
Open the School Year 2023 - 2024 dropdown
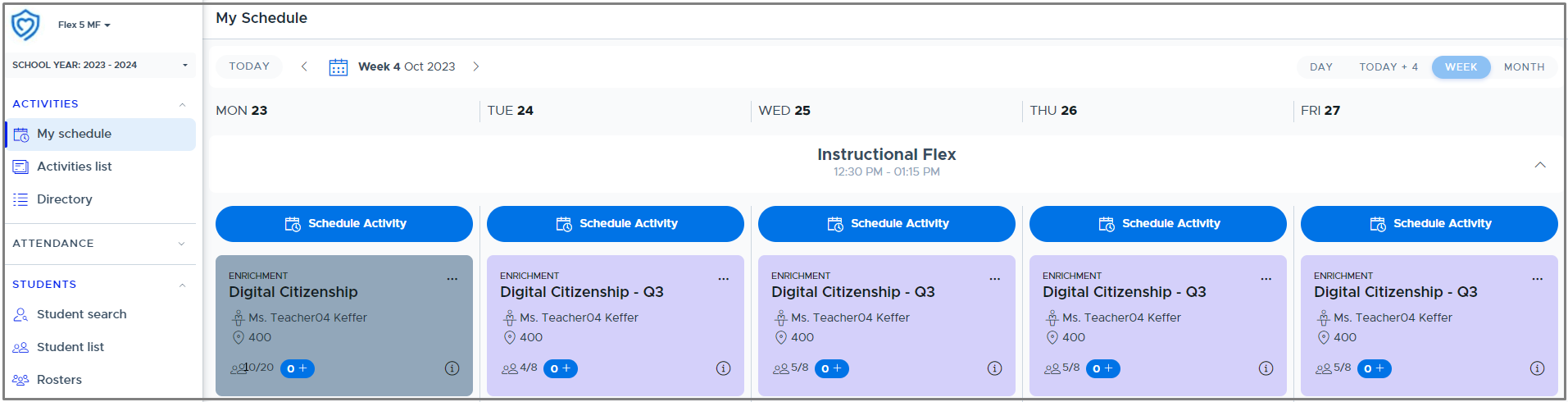[100, 65]
